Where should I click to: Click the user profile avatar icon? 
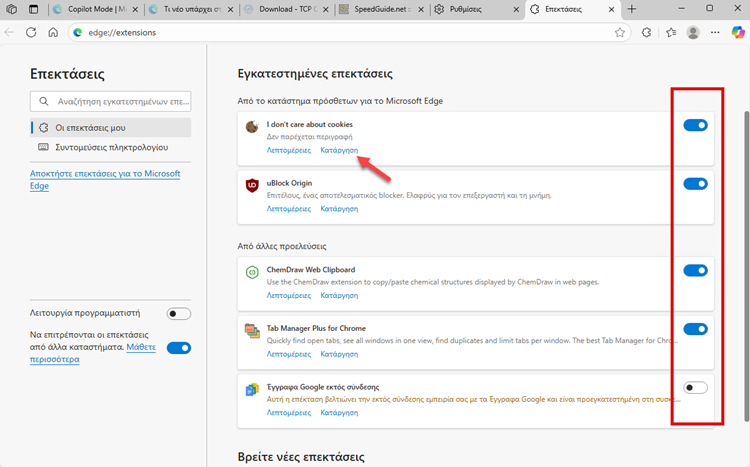[693, 32]
